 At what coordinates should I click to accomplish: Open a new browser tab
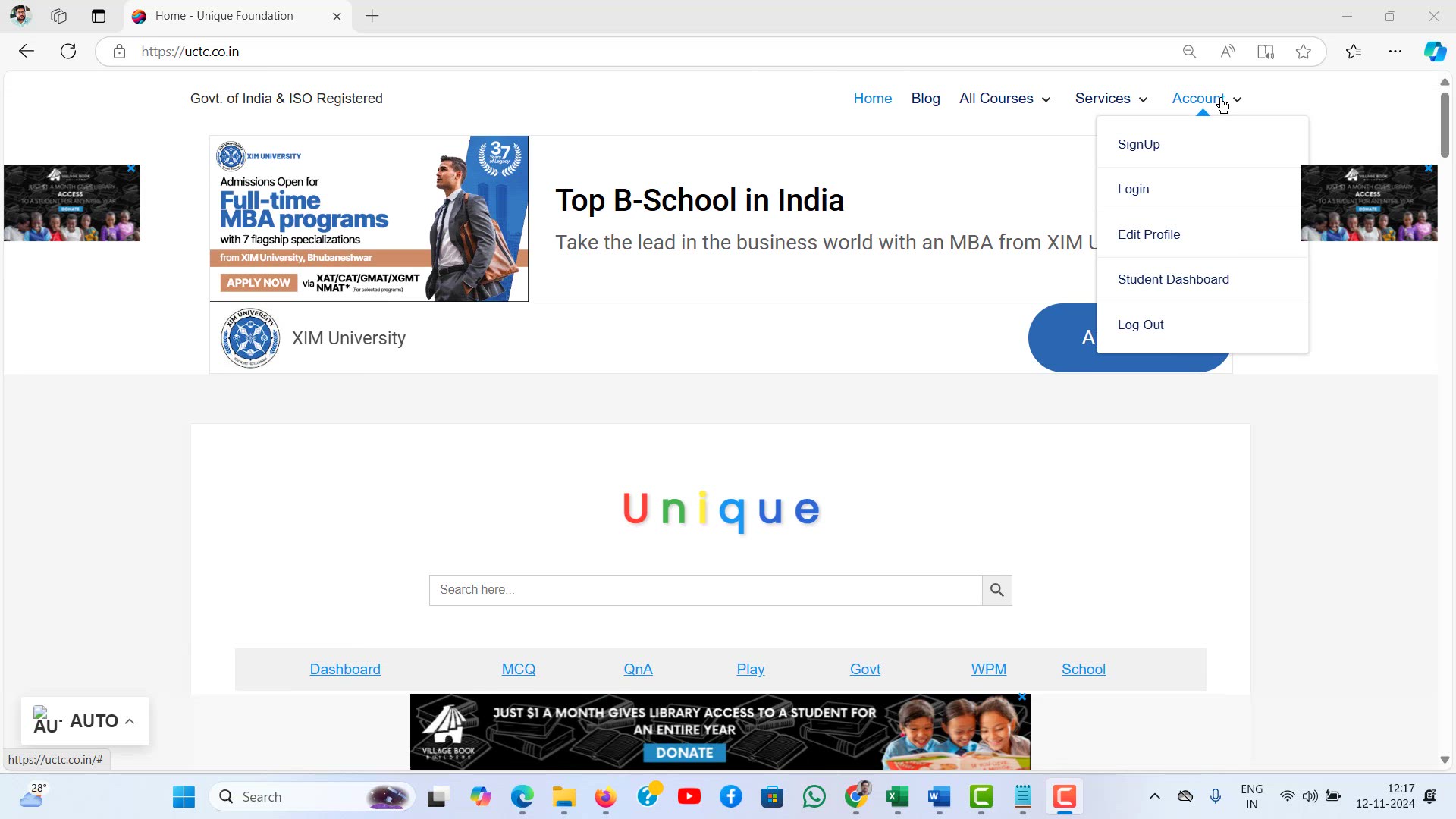tap(372, 16)
